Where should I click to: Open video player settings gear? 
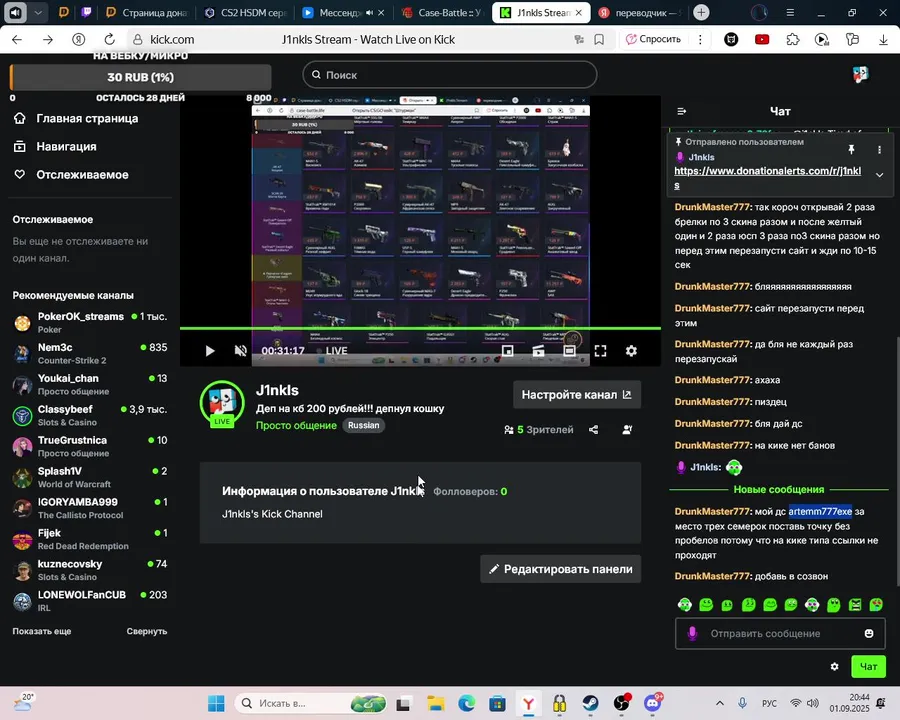tap(631, 350)
